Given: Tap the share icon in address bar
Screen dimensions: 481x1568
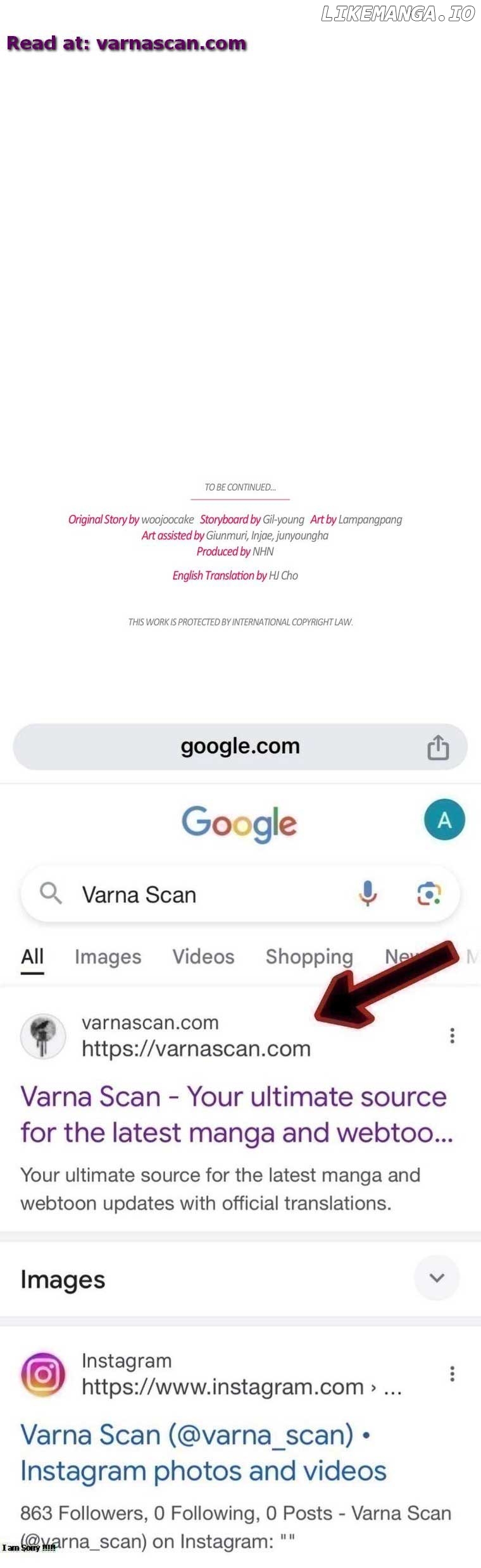Looking at the screenshot, I should [x=438, y=747].
